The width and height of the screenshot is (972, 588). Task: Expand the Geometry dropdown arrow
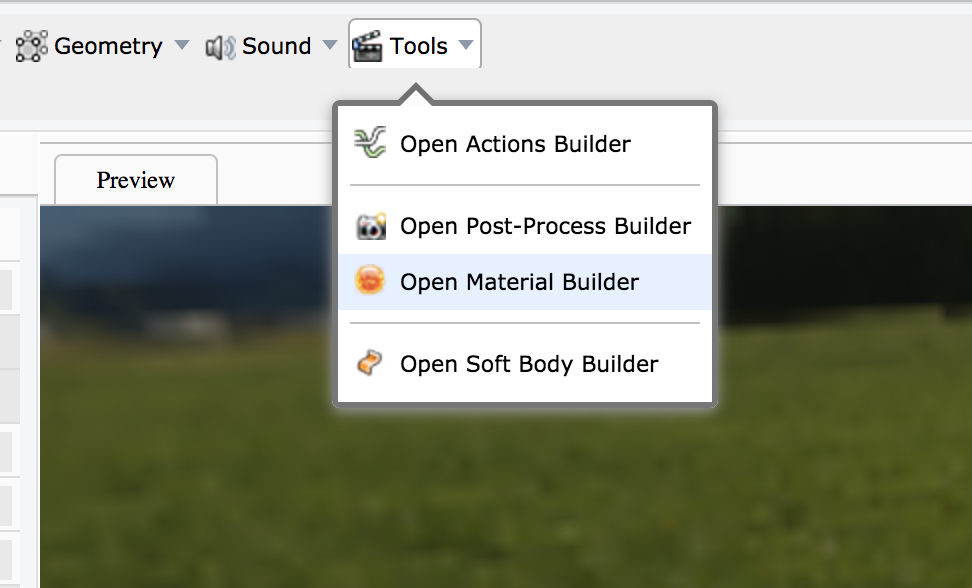pyautogui.click(x=181, y=46)
